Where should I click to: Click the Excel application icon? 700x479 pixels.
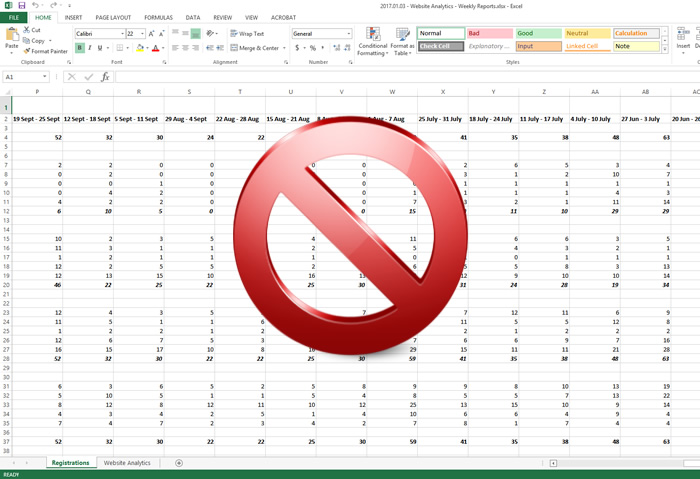point(8,5)
